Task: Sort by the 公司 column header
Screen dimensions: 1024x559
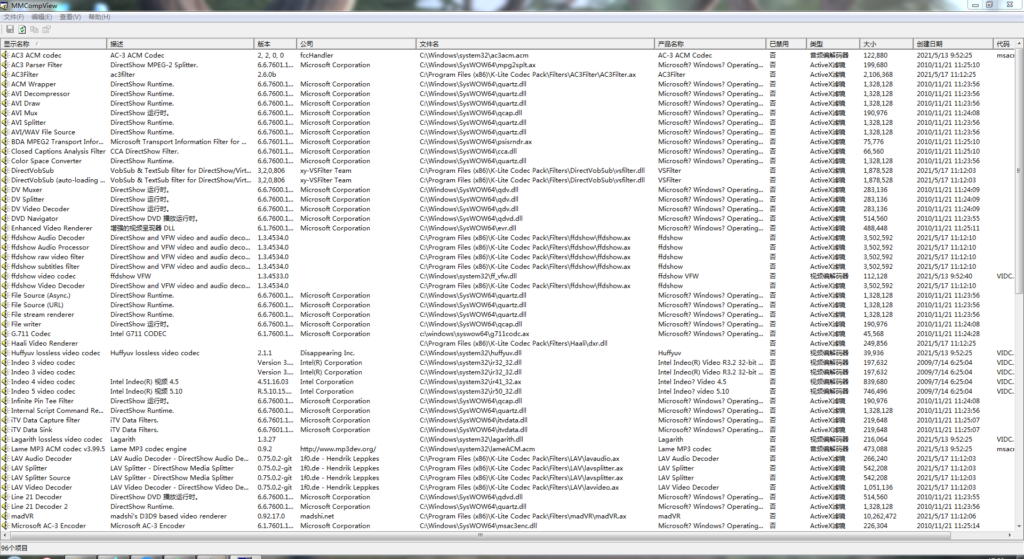Action: click(357, 44)
